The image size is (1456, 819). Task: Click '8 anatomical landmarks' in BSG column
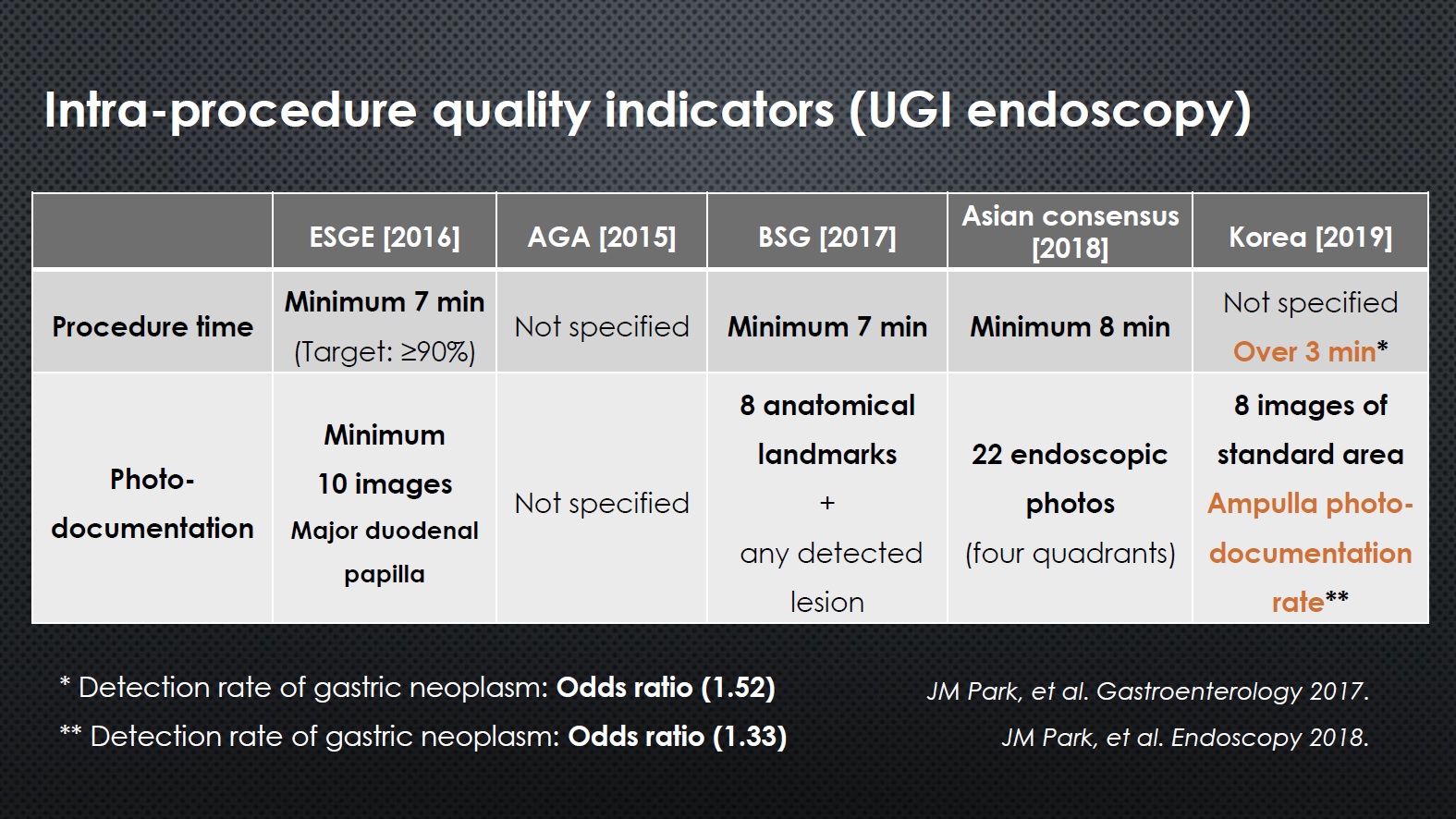pos(827,430)
